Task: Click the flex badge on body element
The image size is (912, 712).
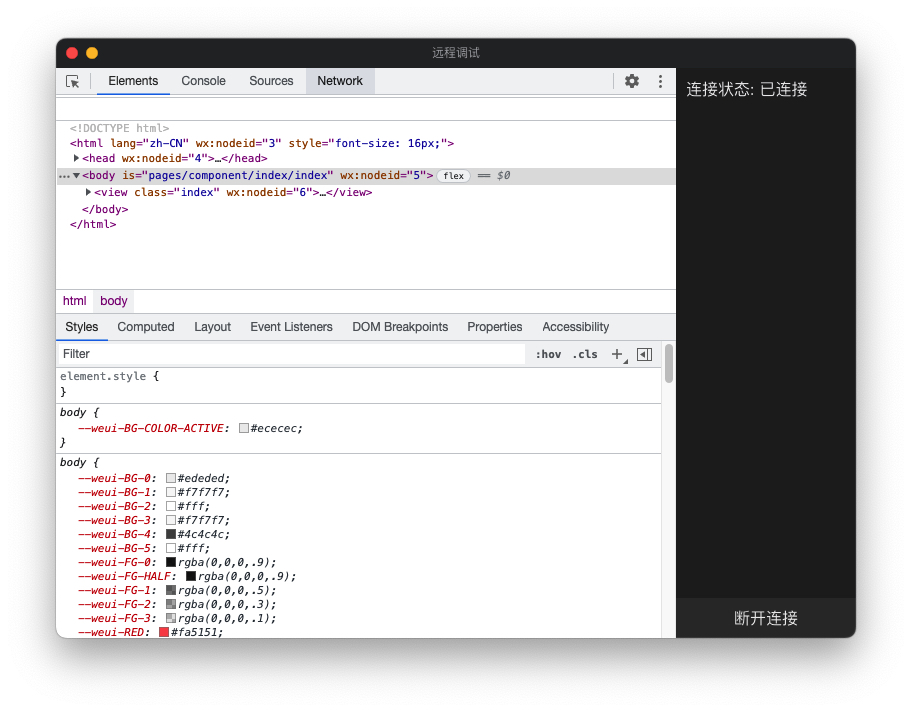Action: point(454,176)
